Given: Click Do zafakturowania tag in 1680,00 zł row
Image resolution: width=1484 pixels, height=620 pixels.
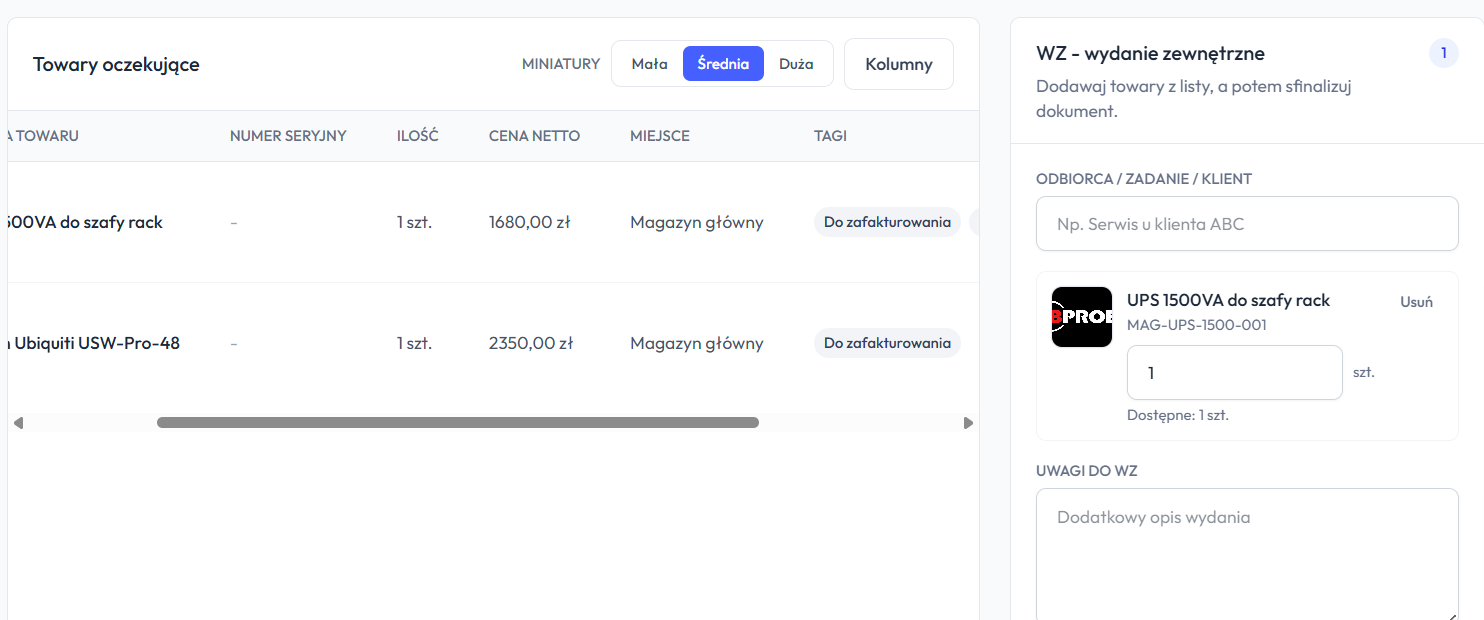Looking at the screenshot, I should (887, 222).
